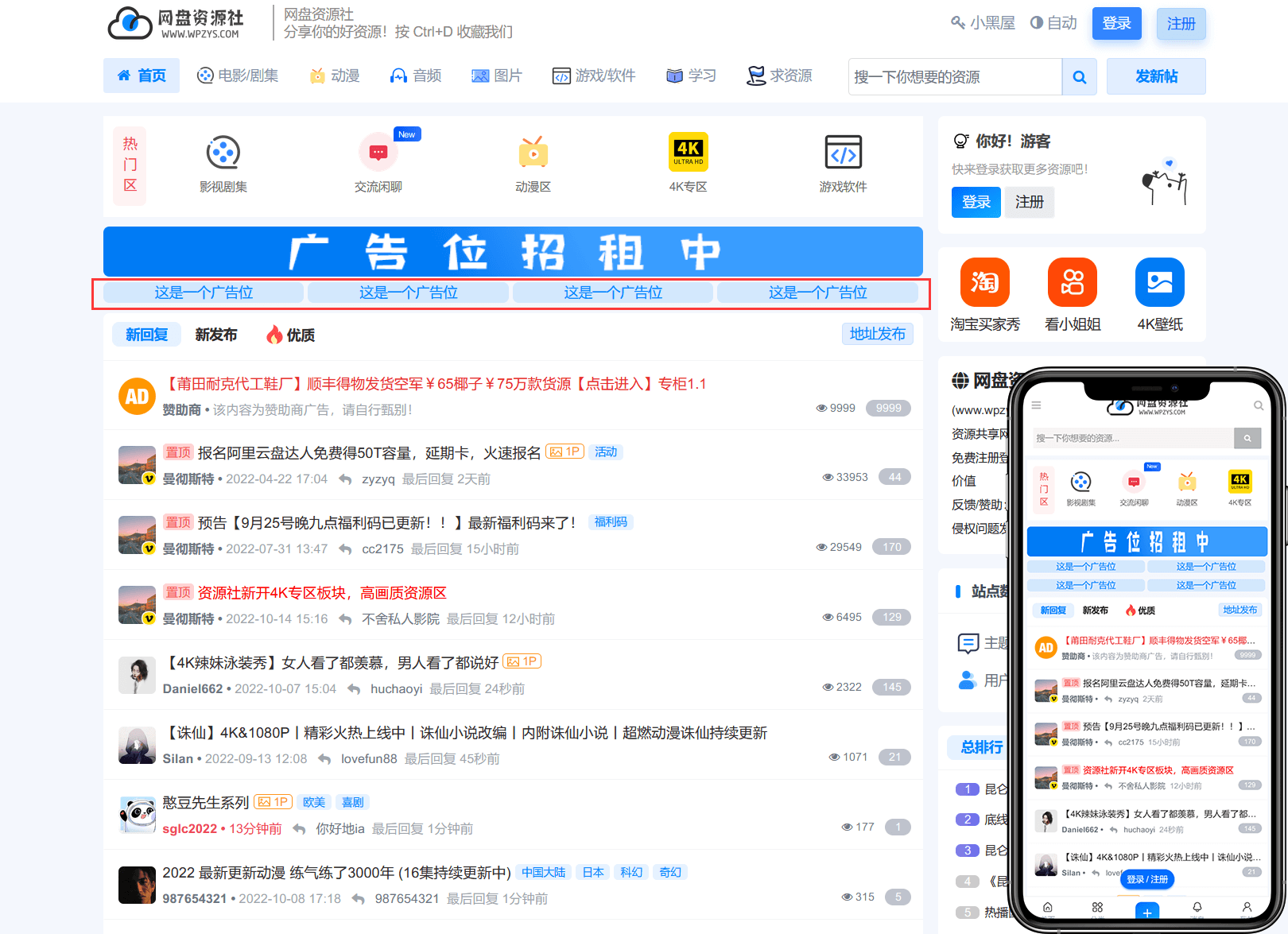Toggle the 自动 theme mode switch
1288x934 pixels.
coord(1053,23)
